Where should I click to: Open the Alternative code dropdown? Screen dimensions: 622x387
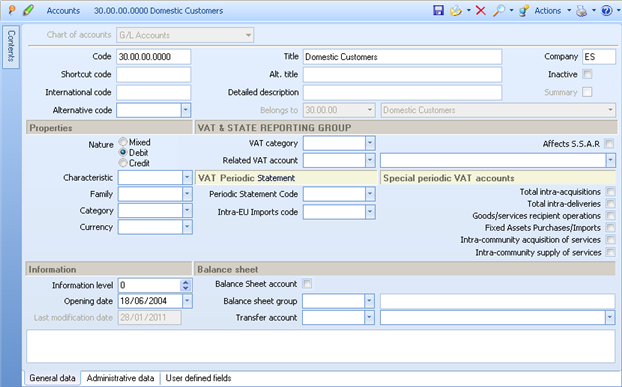click(x=186, y=110)
